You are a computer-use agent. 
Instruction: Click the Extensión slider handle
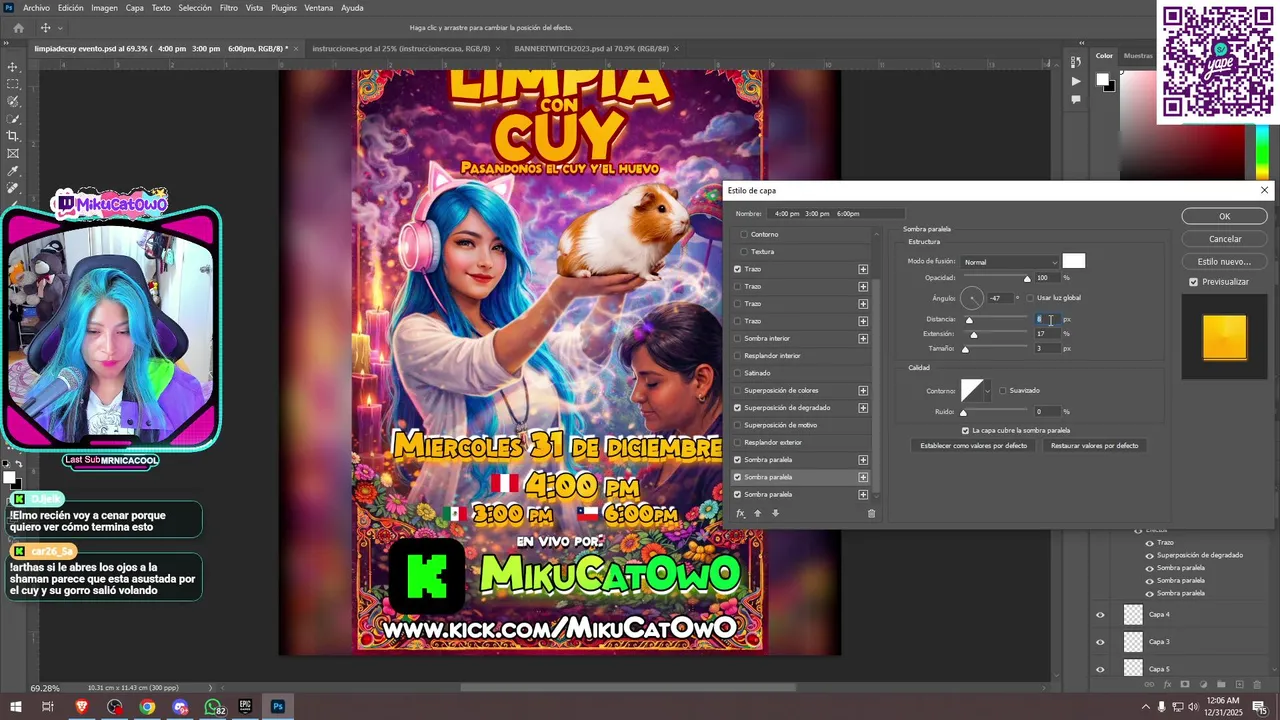click(974, 335)
